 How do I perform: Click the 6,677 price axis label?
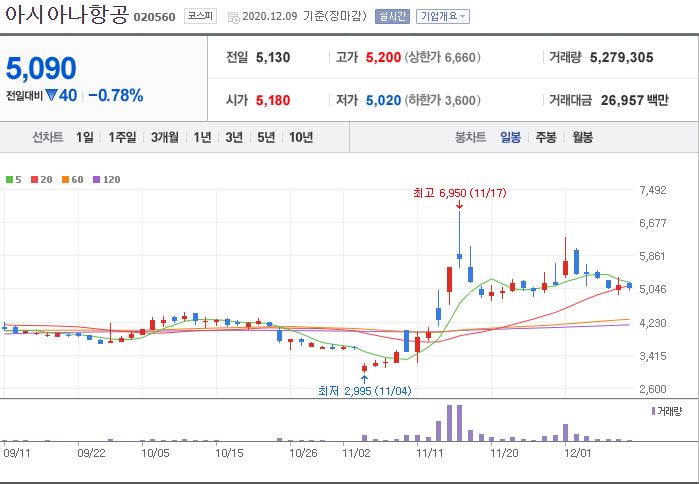coord(653,223)
